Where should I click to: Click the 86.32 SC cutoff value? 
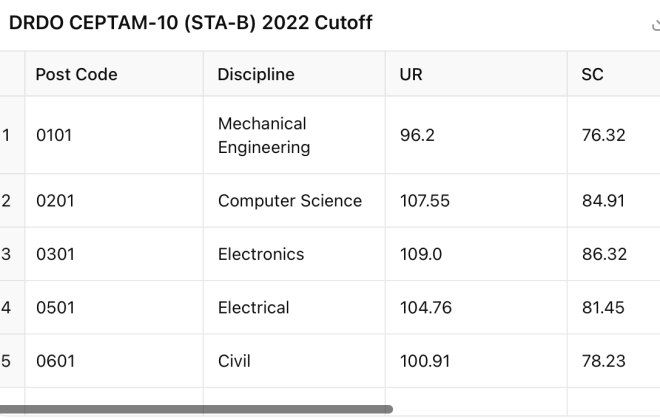(604, 254)
